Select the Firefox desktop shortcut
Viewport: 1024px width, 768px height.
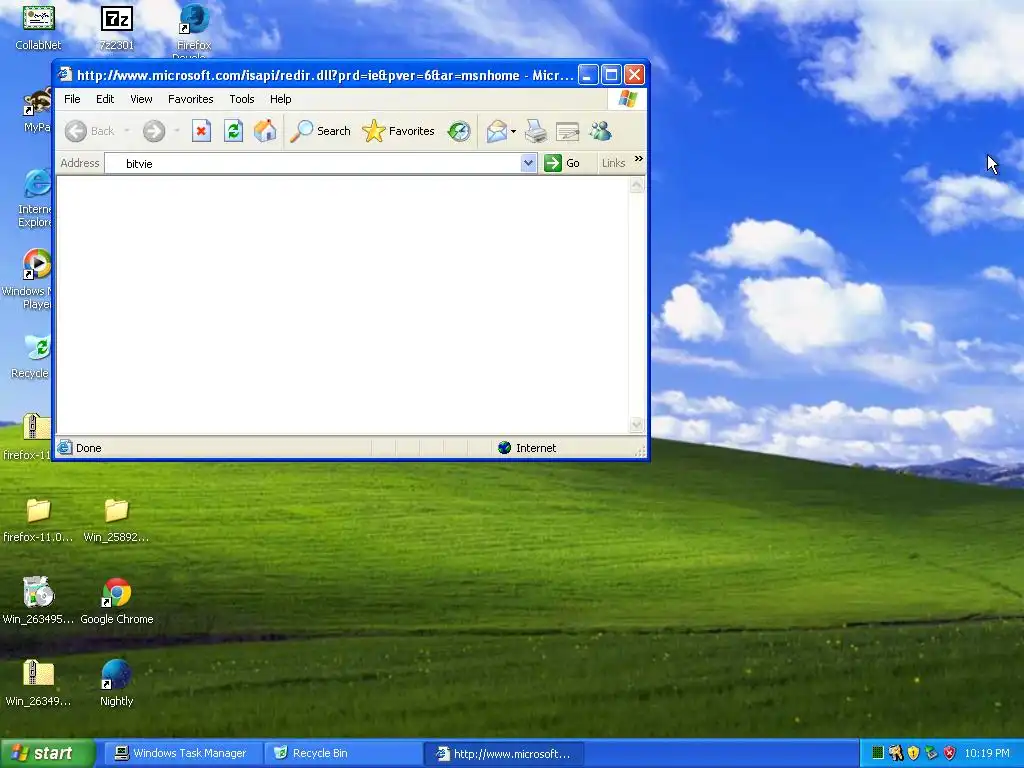coord(194,31)
